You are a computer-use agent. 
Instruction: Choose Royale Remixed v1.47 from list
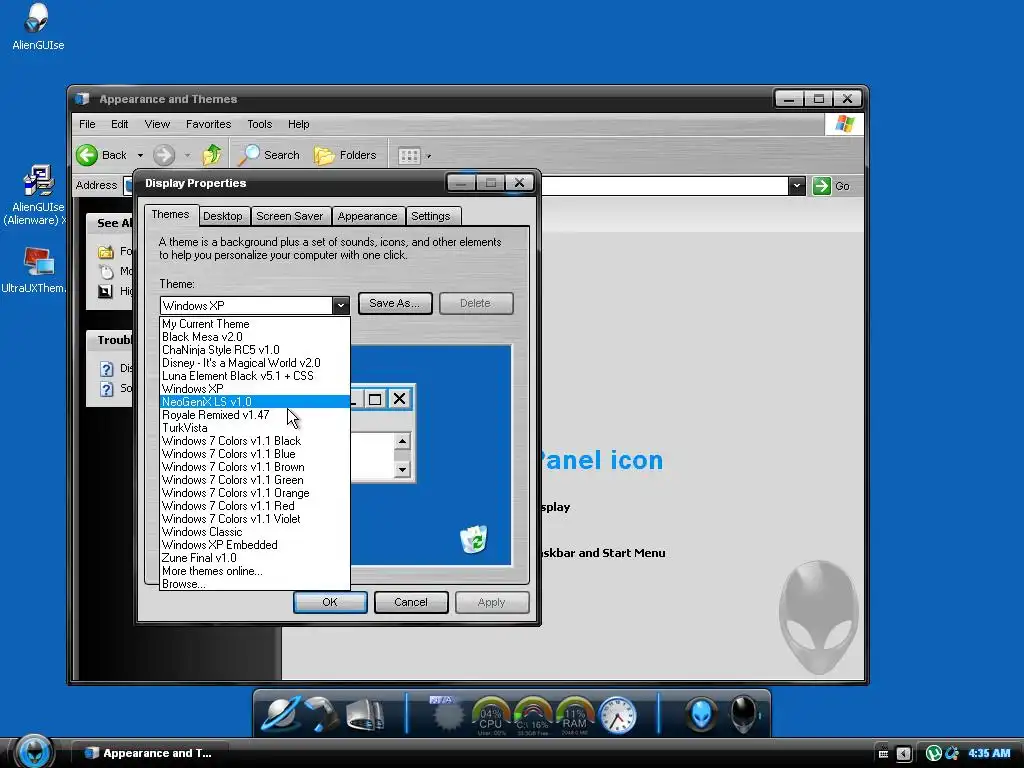click(x=255, y=415)
